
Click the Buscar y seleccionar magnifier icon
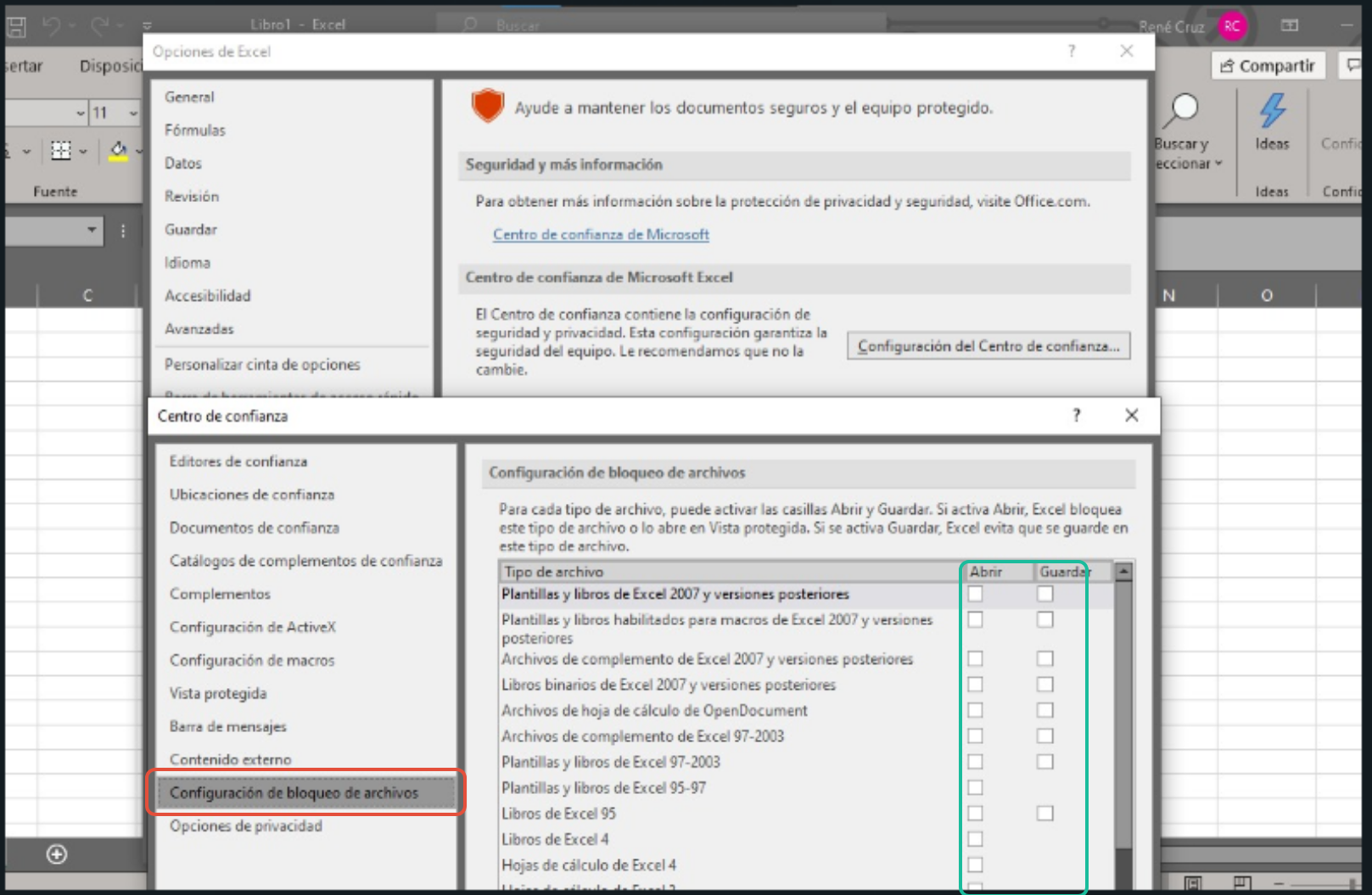point(1183,110)
